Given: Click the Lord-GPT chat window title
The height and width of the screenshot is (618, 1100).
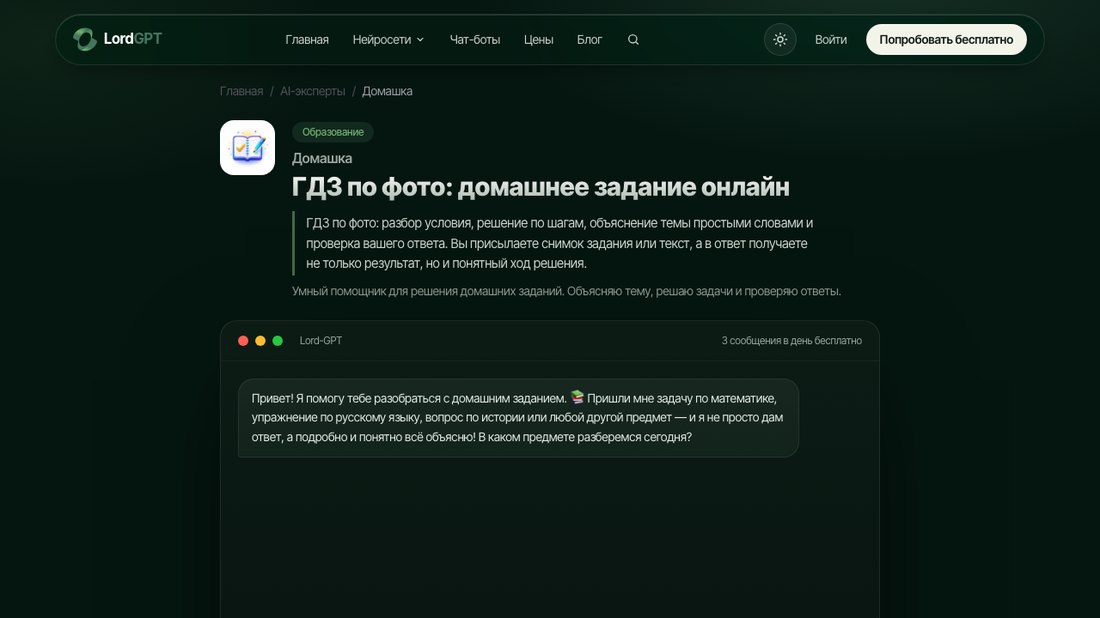Looking at the screenshot, I should pos(321,341).
